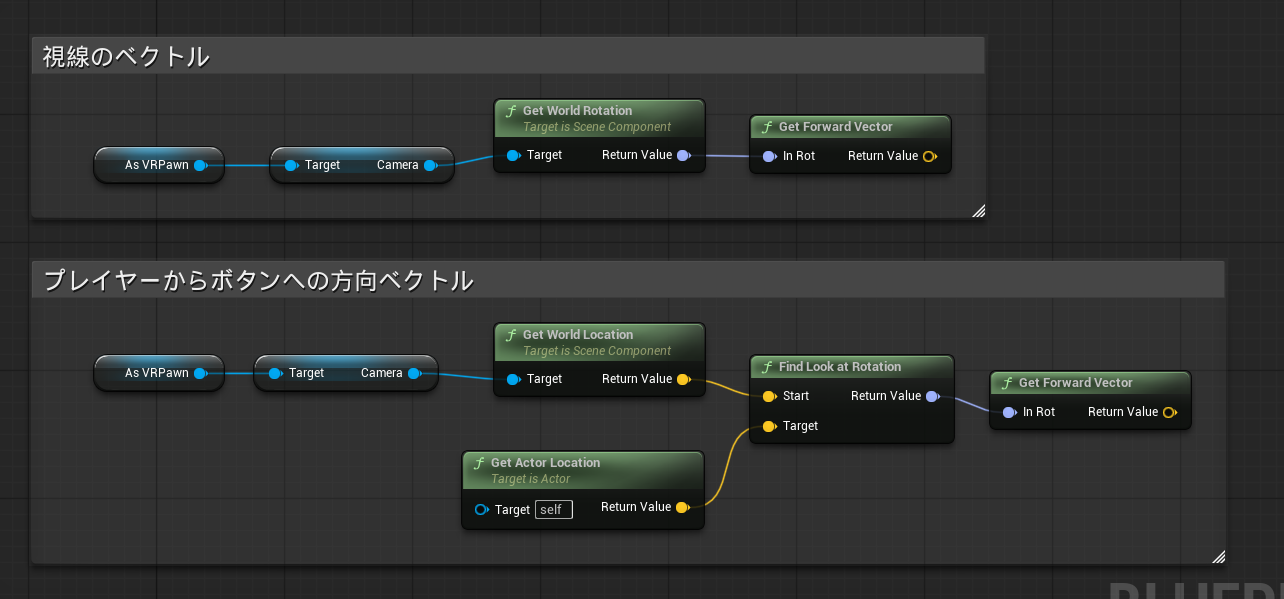Click Camera output pin in 視線のベクトル group
Viewport: 1284px width, 599px height.
(x=430, y=165)
